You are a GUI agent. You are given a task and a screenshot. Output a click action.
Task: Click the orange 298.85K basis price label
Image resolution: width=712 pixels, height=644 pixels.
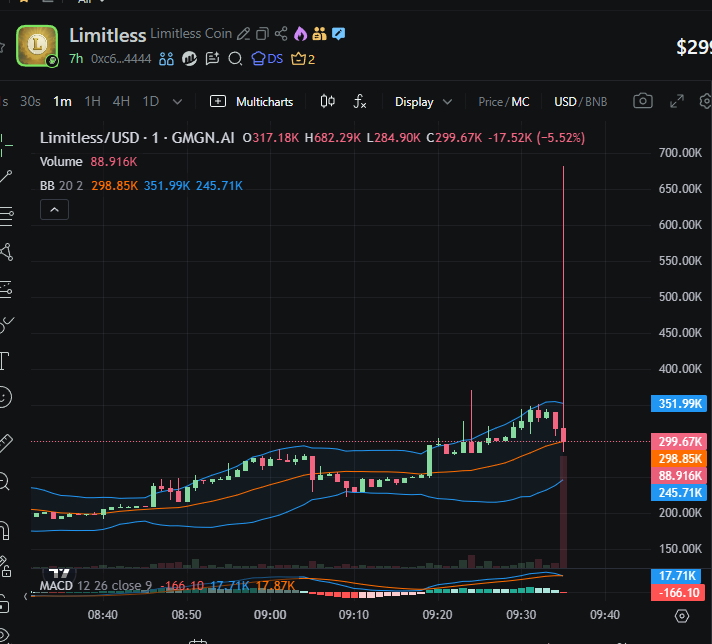pos(679,459)
